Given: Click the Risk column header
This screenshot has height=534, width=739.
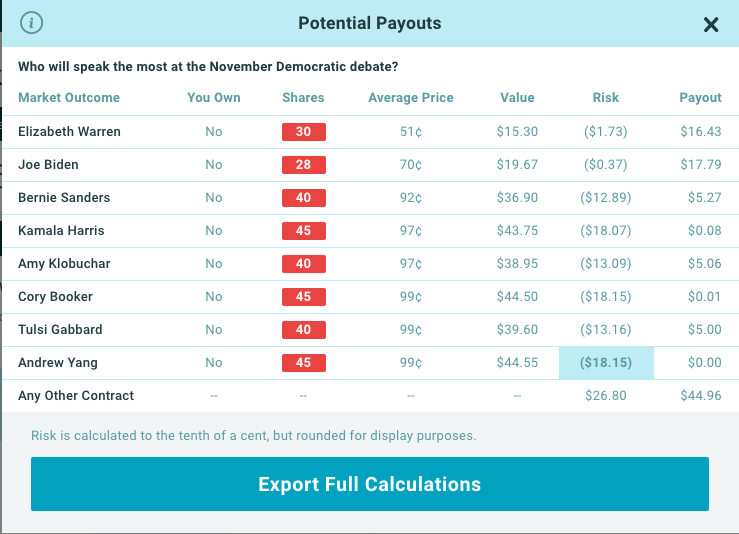Looking at the screenshot, I should (x=606, y=98).
